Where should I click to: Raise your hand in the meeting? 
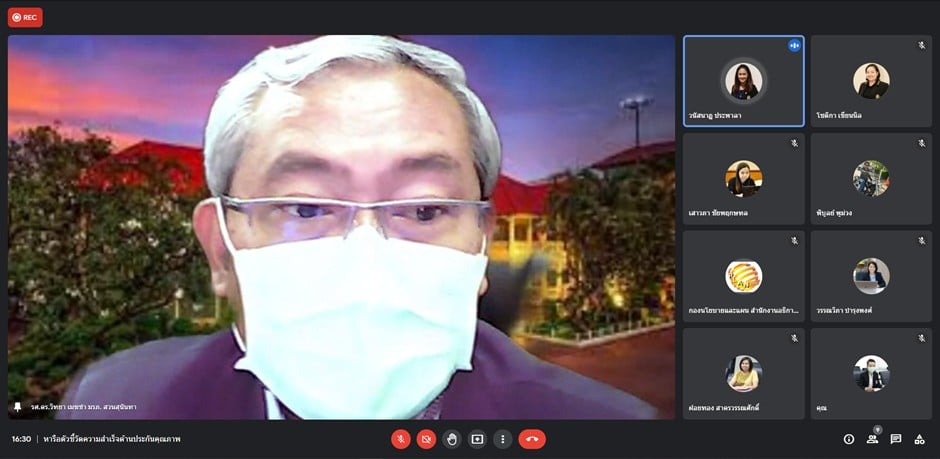pos(452,439)
